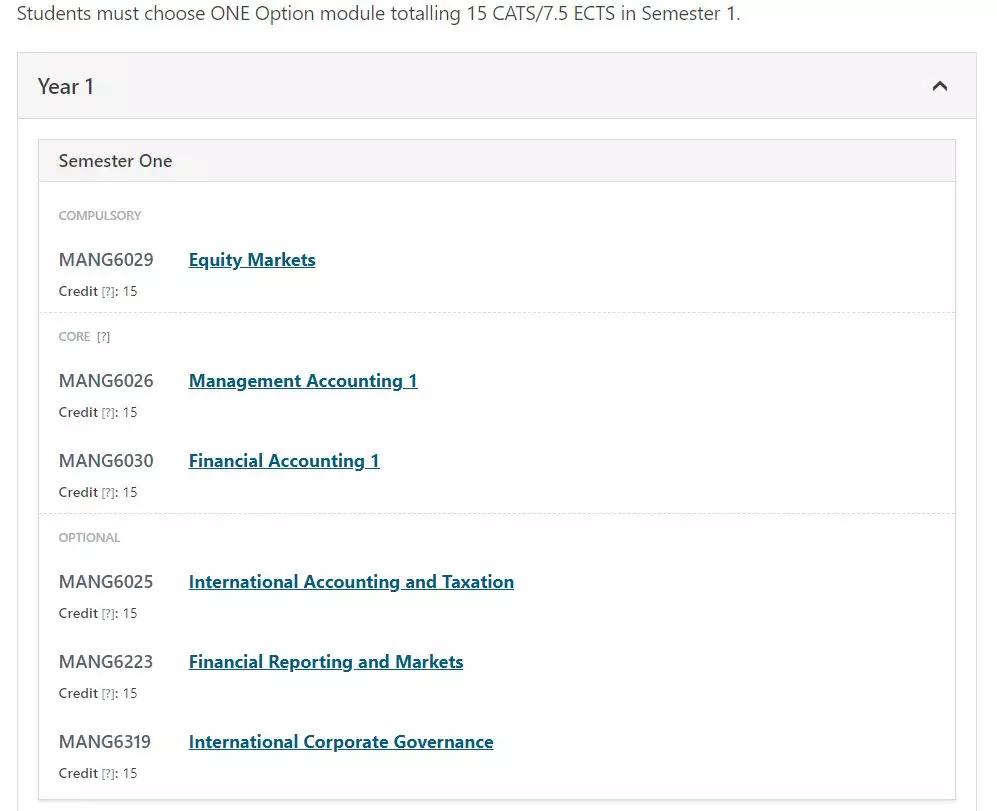
Task: Click the Year 1 accordion header
Action: (x=497, y=86)
